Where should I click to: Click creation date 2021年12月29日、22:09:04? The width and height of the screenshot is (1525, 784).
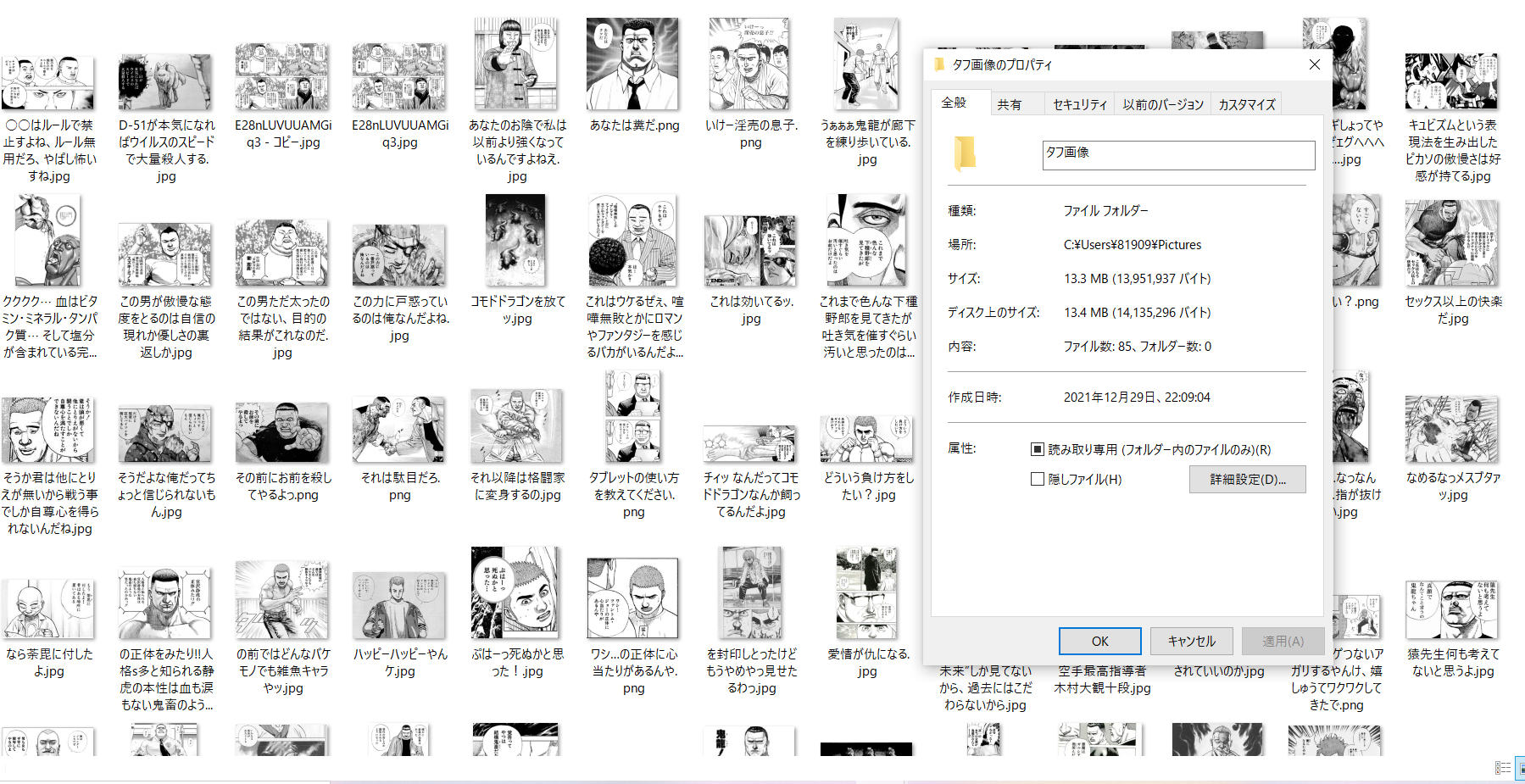[1137, 398]
